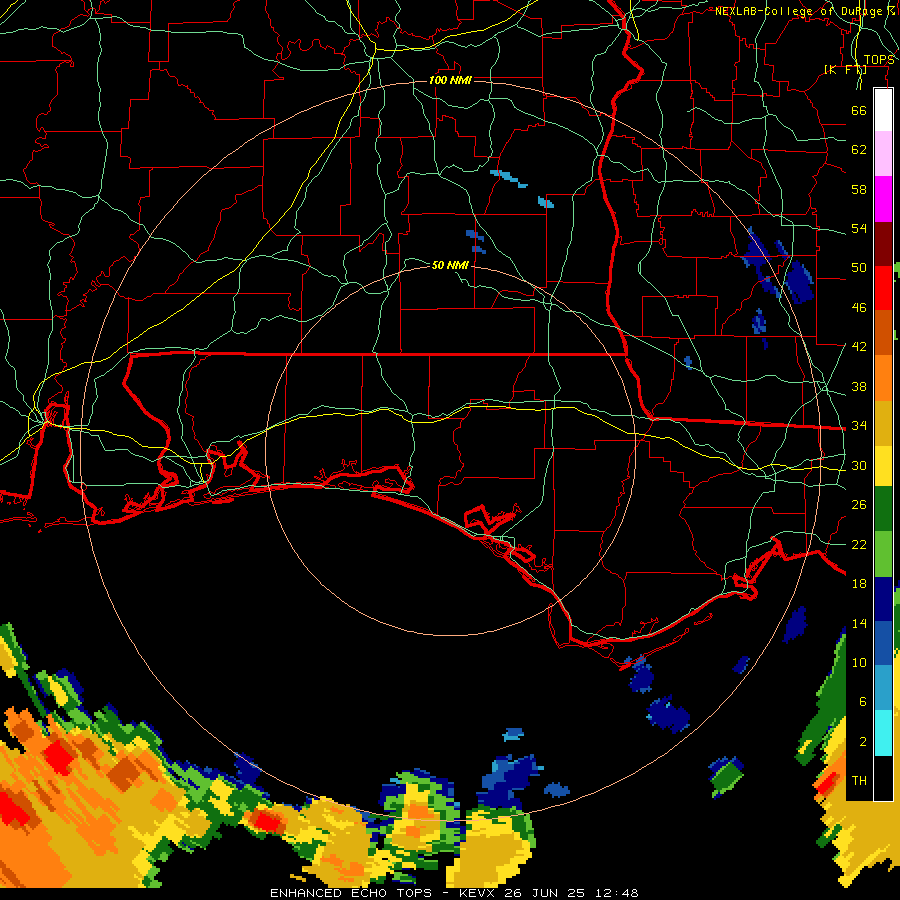Click the legend value 10
This screenshot has height=900, width=900.
click(x=859, y=662)
